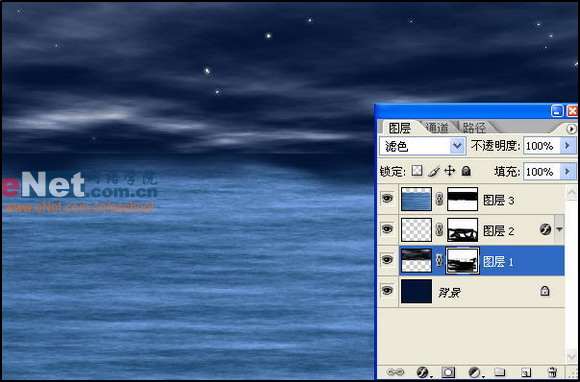Select 图层 3 mask thumbnail

(462, 199)
